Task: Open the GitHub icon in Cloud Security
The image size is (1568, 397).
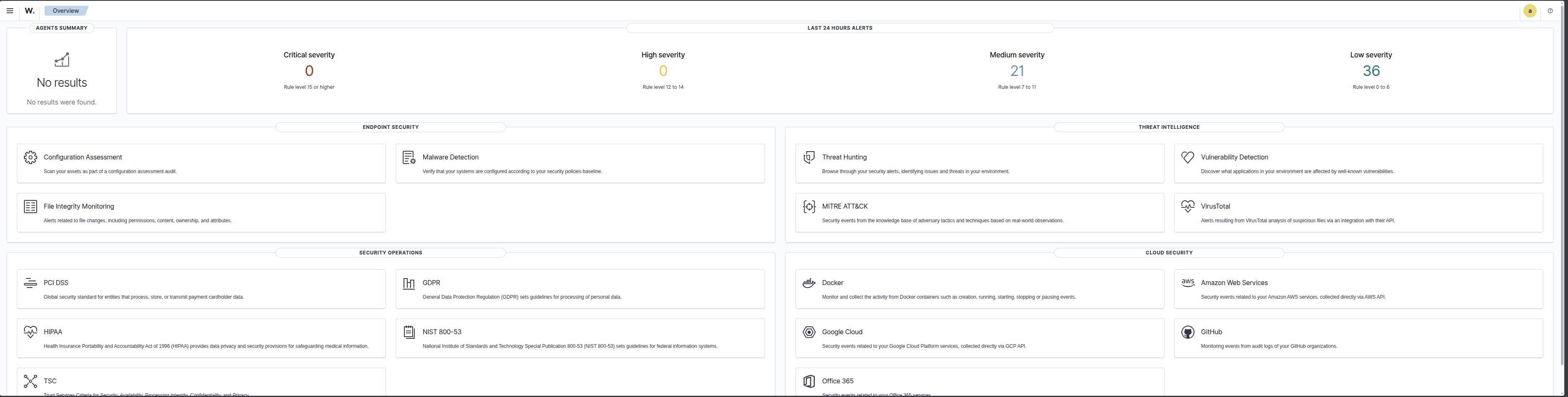Action: pyautogui.click(x=1188, y=333)
